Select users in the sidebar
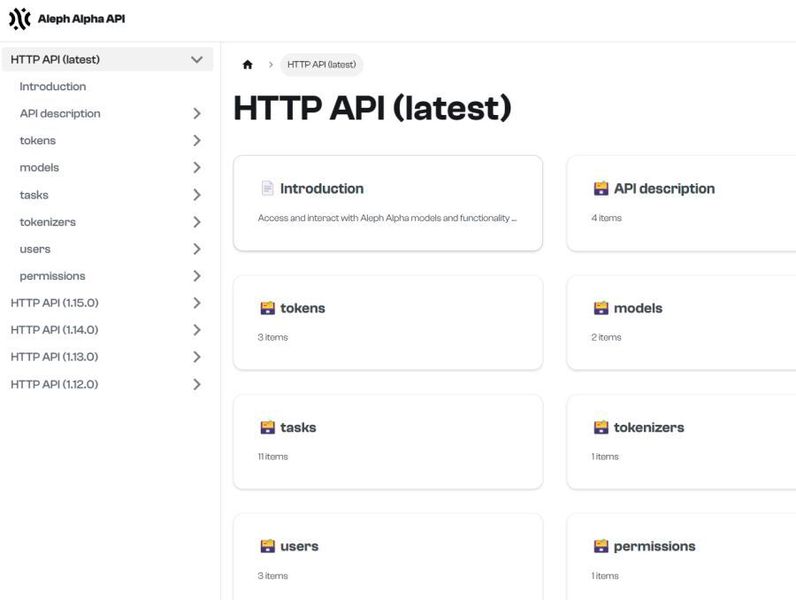 [x=35, y=249]
